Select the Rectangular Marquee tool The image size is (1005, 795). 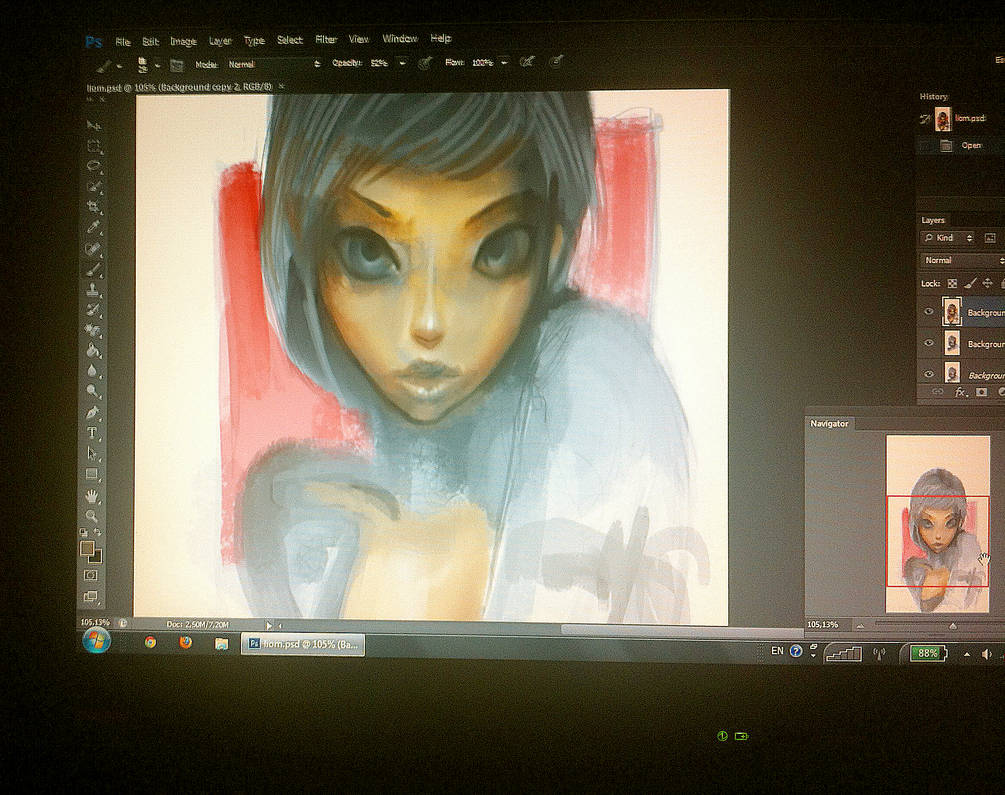coord(94,146)
